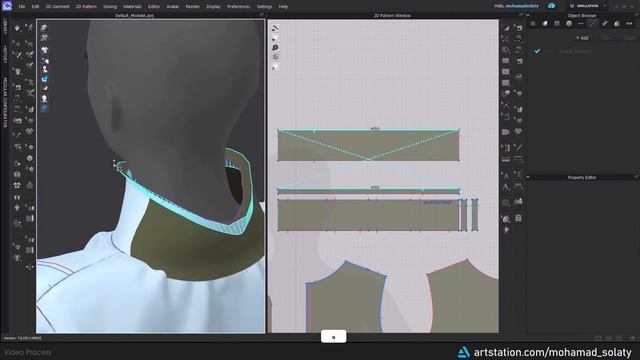
Task: Undock the 2D Pattern Window
Action: [521, 15]
